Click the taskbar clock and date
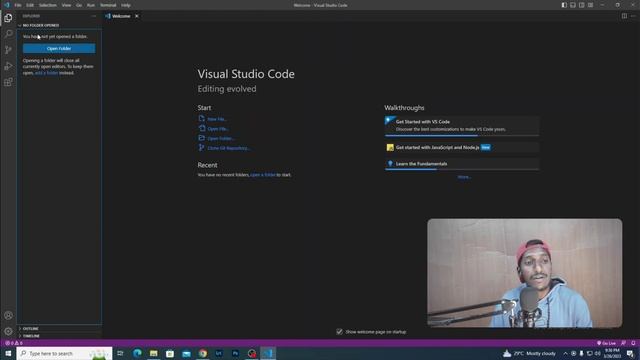Viewport: 640px width, 360px height. pos(612,353)
